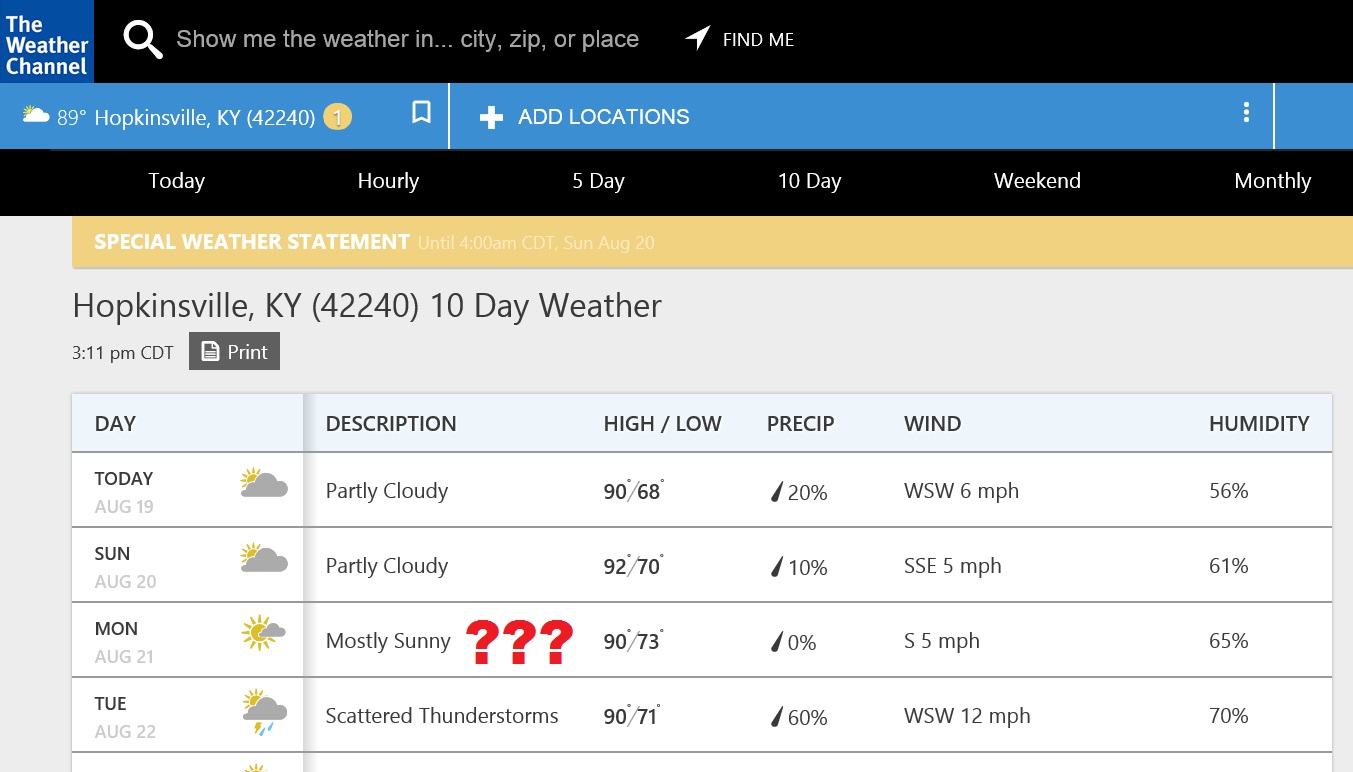Open the 5 Day forecast tab

click(x=598, y=181)
